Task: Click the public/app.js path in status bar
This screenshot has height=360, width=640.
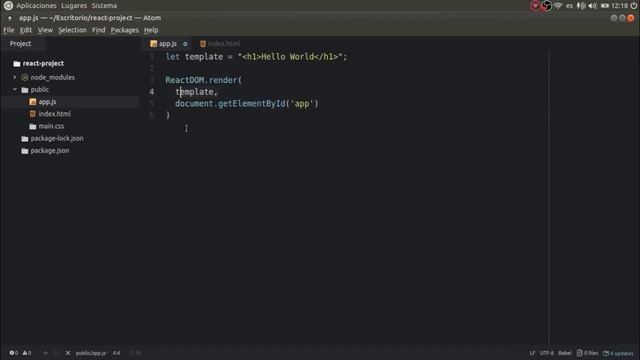Action: tap(91, 353)
